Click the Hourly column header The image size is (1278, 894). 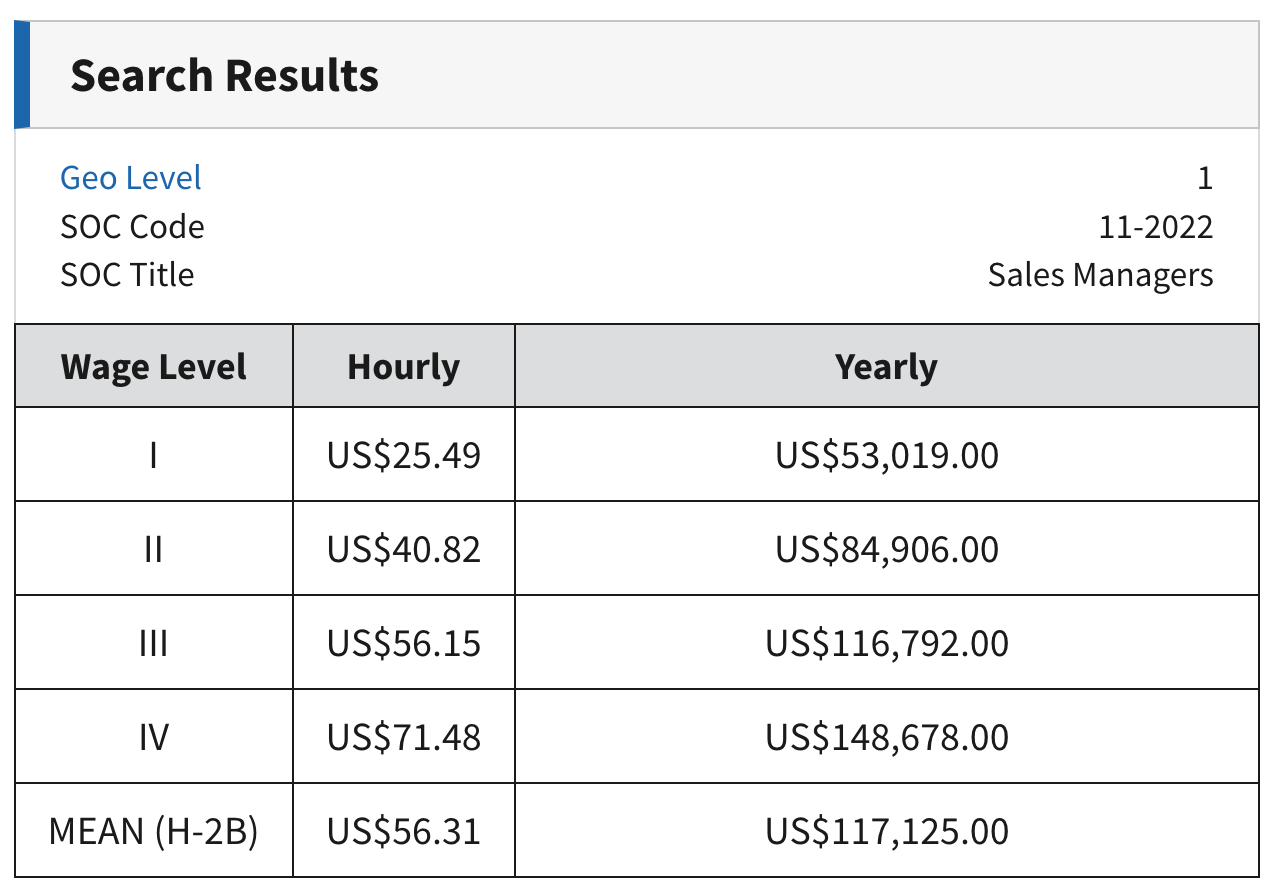coord(403,366)
